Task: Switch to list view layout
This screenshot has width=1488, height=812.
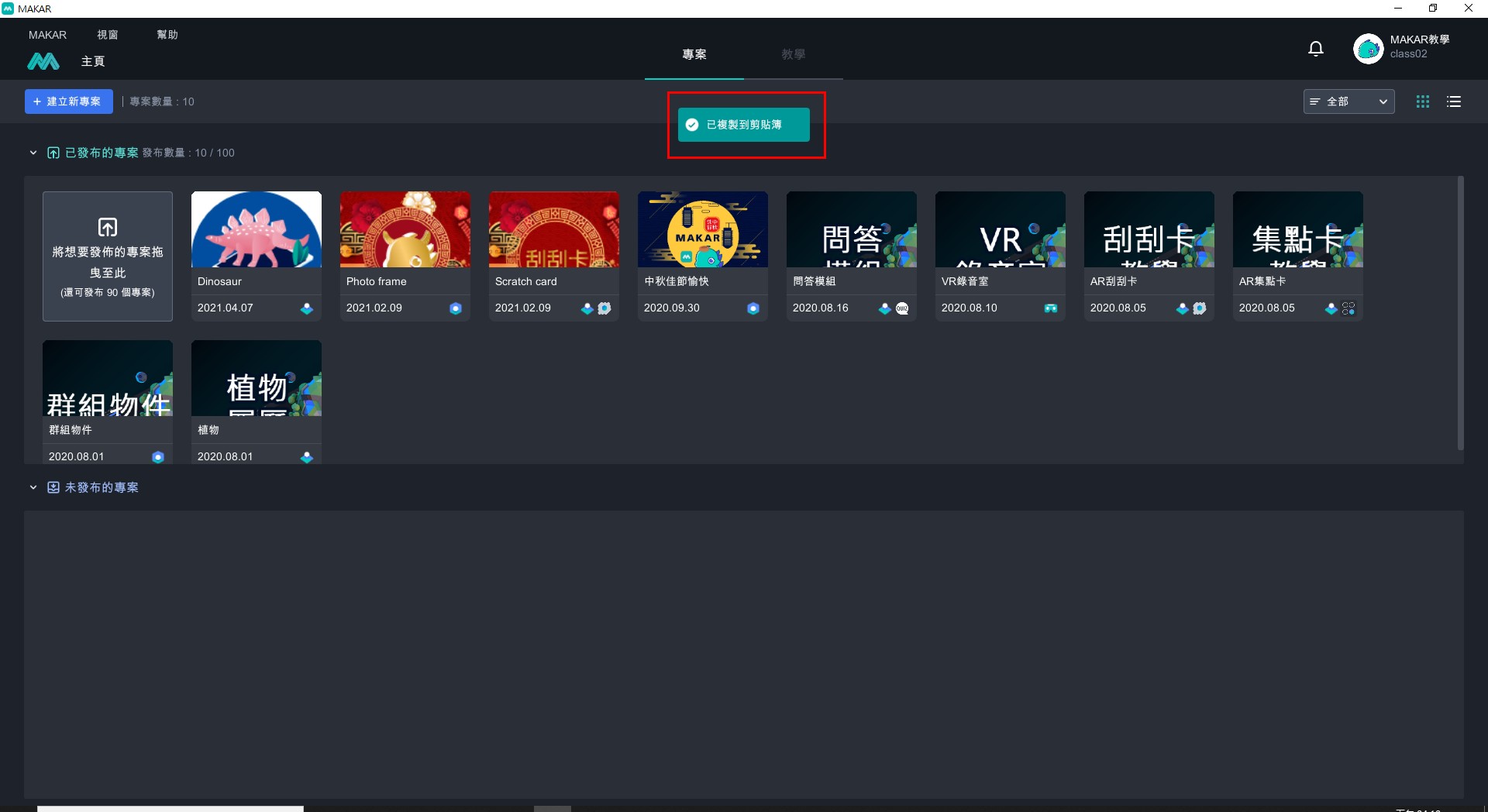Action: point(1454,101)
